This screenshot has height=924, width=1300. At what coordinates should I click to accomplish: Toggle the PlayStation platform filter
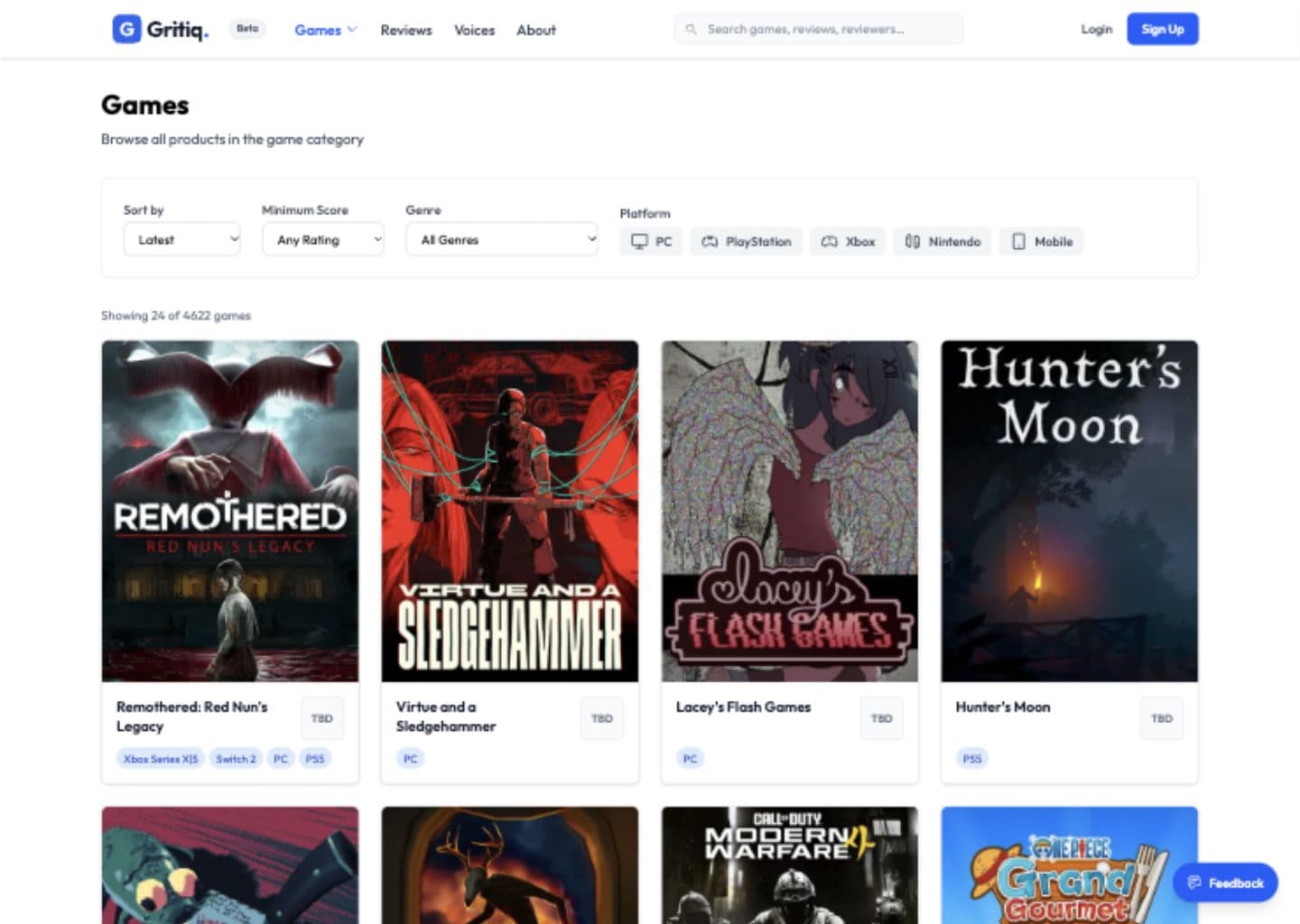click(747, 242)
